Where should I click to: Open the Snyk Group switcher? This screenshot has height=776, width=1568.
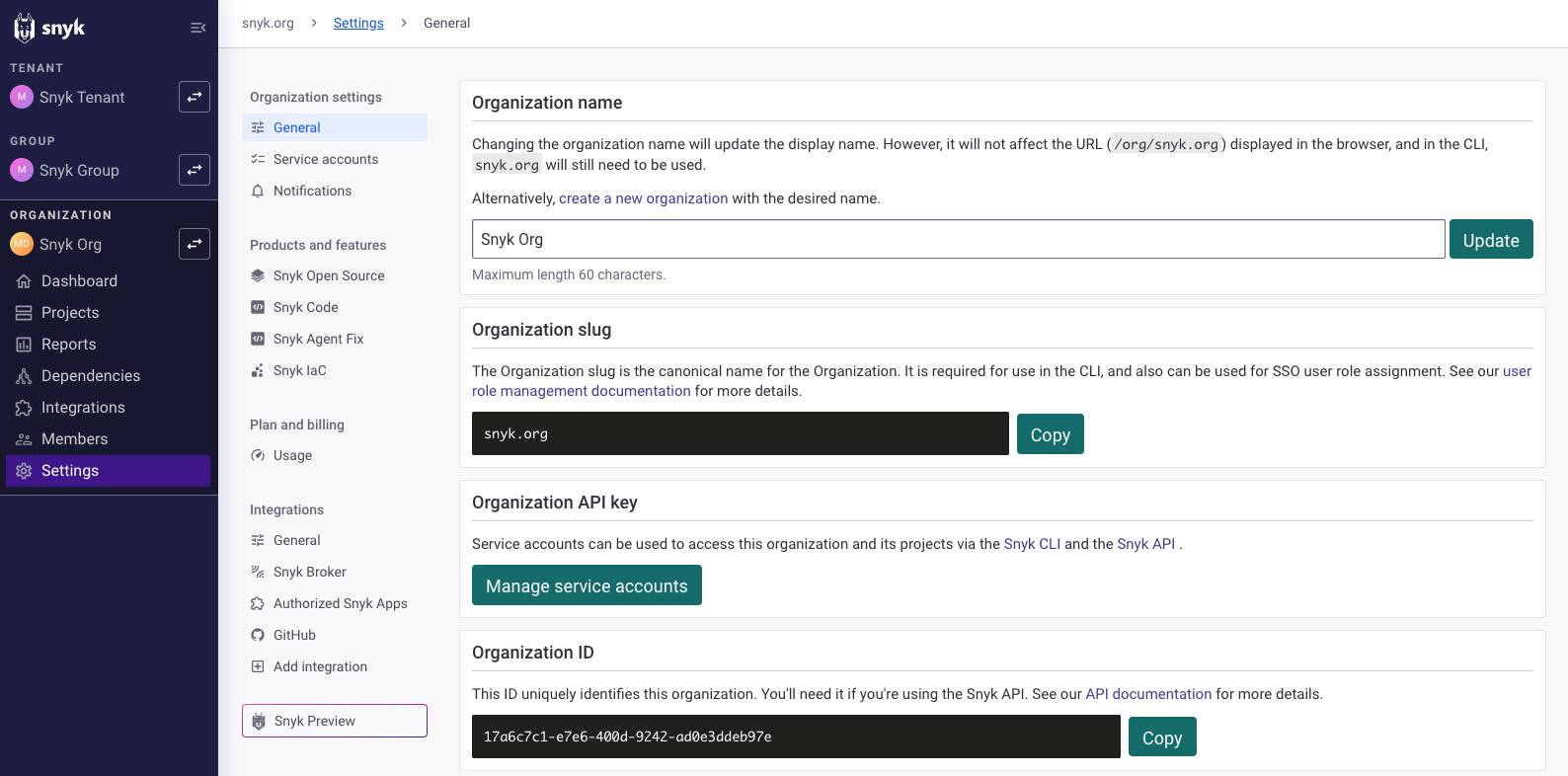coord(195,170)
